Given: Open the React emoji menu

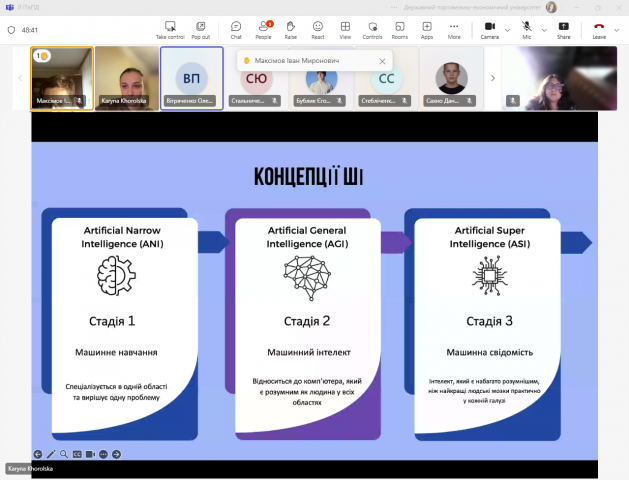Looking at the screenshot, I should (x=318, y=29).
